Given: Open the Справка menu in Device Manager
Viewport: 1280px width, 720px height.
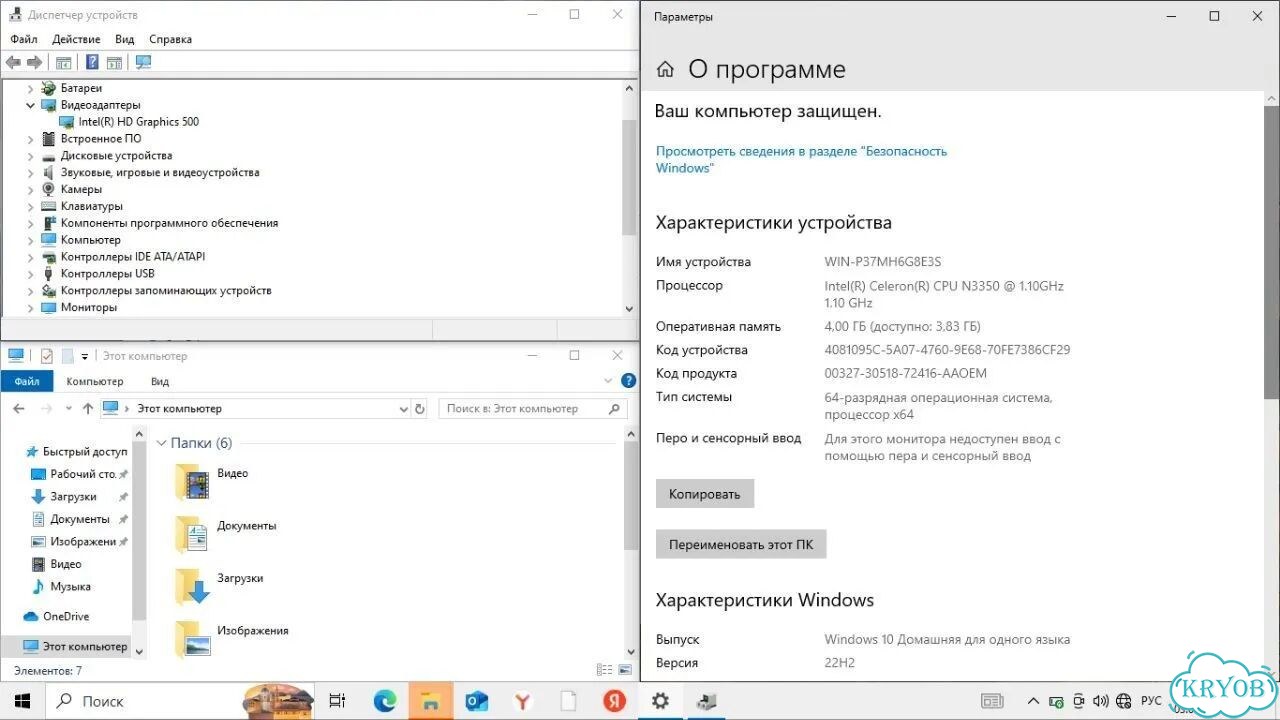Looking at the screenshot, I should point(170,39).
